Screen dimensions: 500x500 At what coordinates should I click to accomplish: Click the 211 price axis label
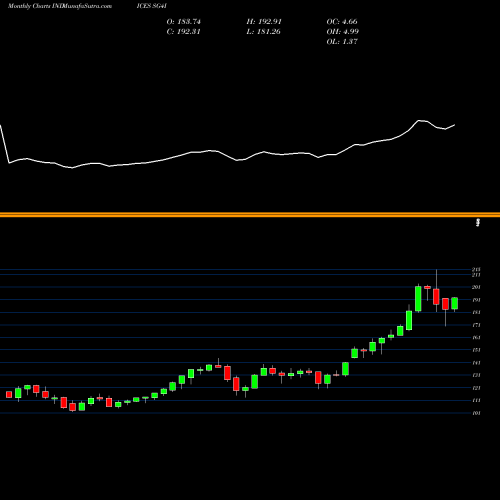click(x=476, y=275)
